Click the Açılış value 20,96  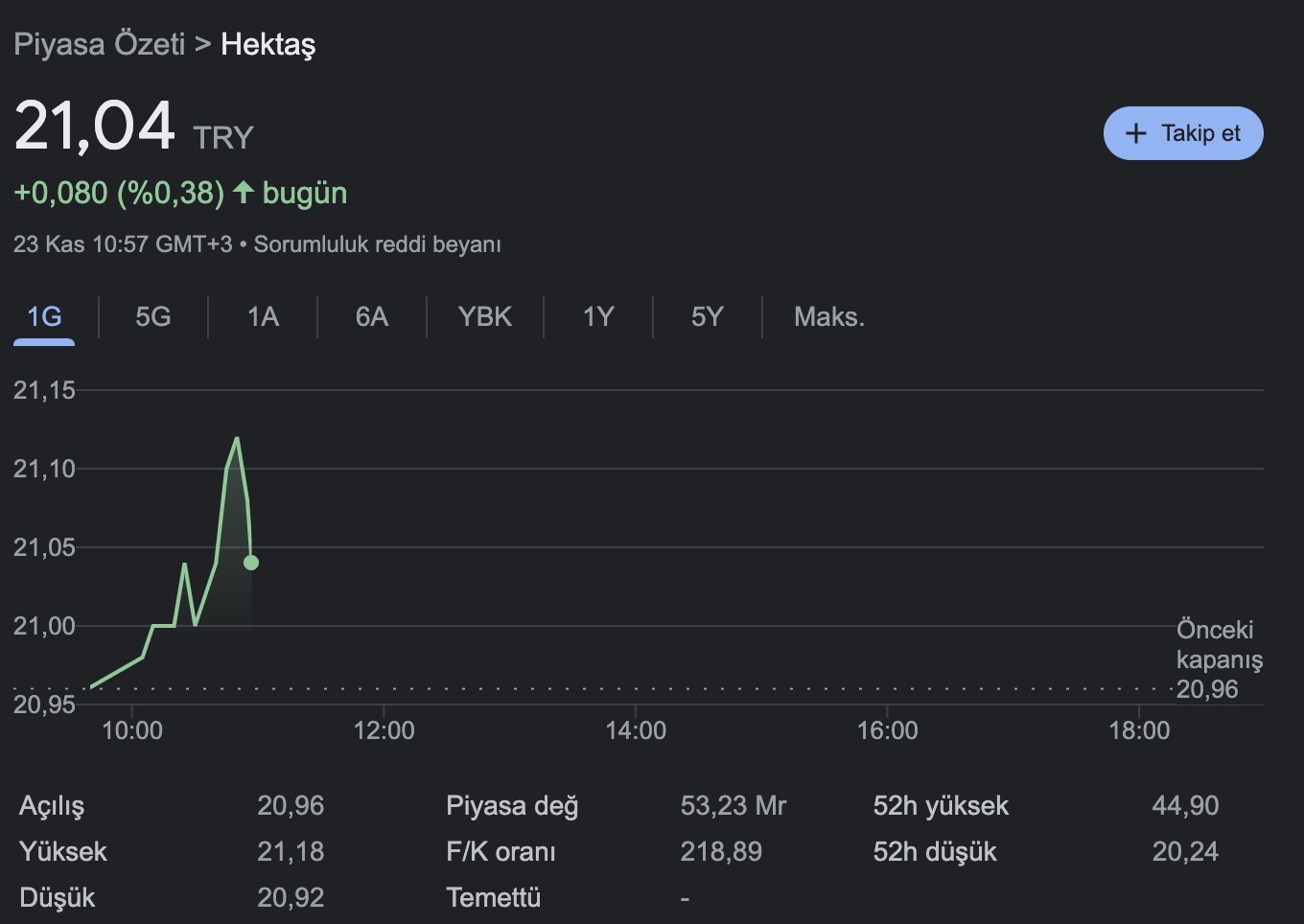(x=291, y=806)
